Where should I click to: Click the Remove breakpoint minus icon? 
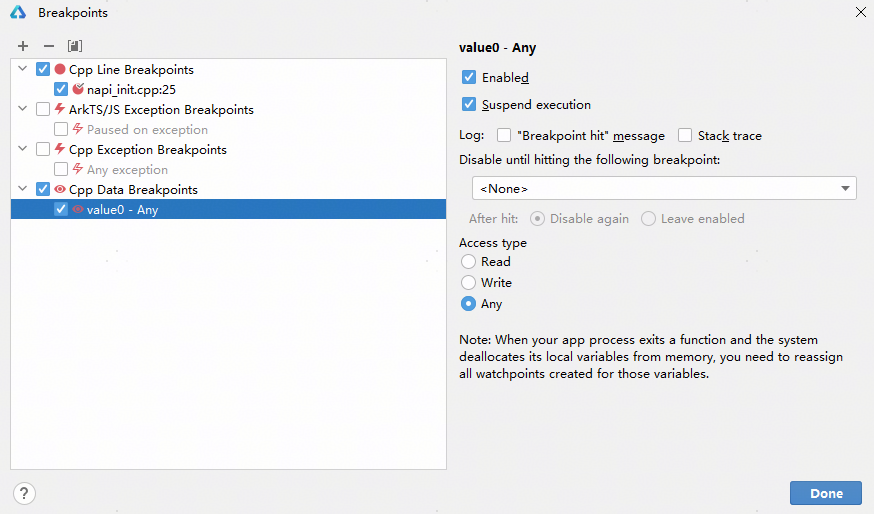(x=48, y=46)
